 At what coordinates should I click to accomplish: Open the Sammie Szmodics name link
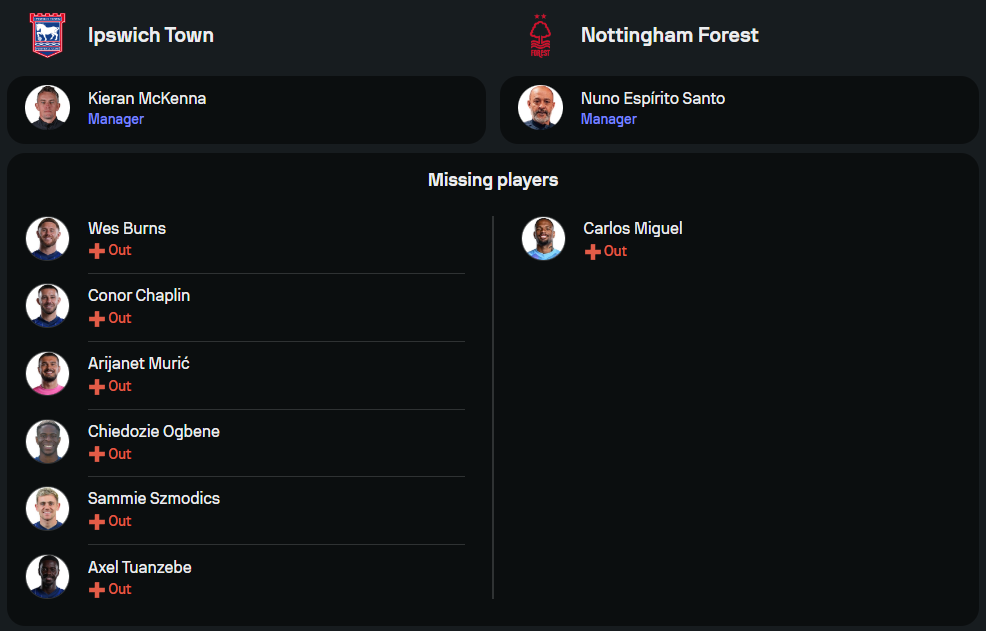coord(153,498)
